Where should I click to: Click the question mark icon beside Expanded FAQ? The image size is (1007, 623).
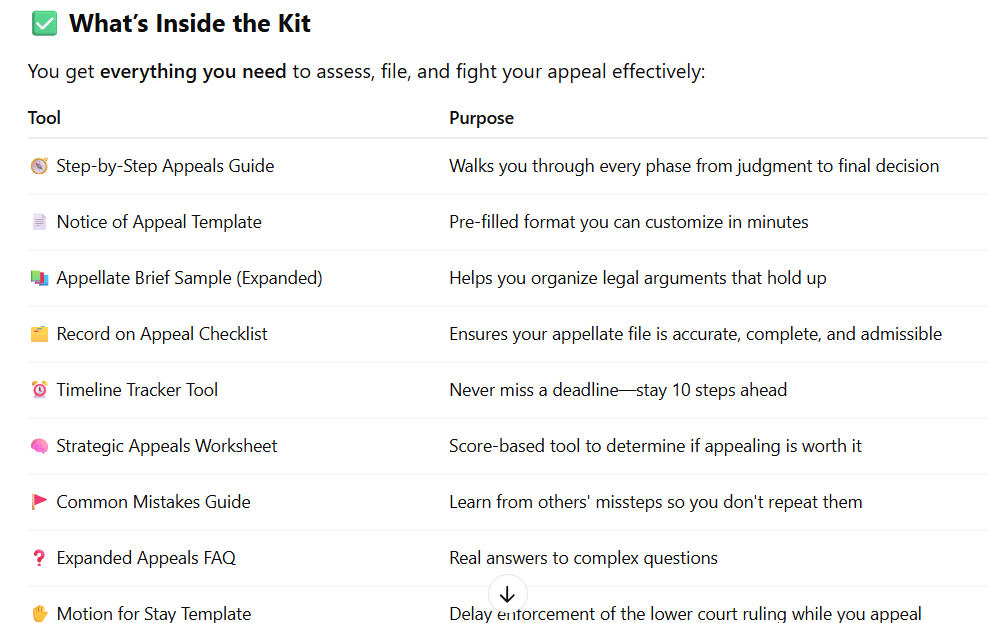pos(39,557)
